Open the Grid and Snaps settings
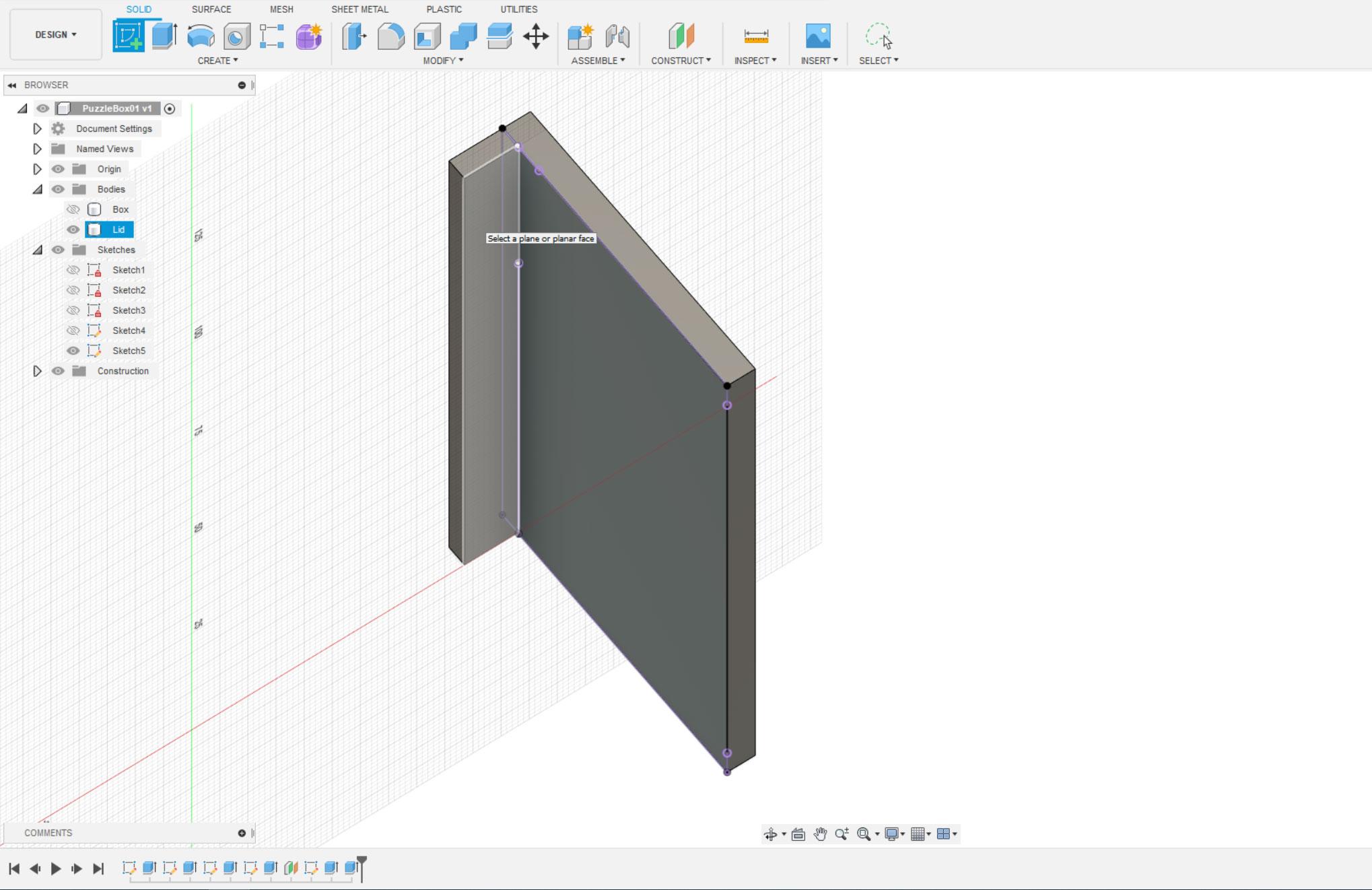Screen dimensions: 1372x890 920,834
